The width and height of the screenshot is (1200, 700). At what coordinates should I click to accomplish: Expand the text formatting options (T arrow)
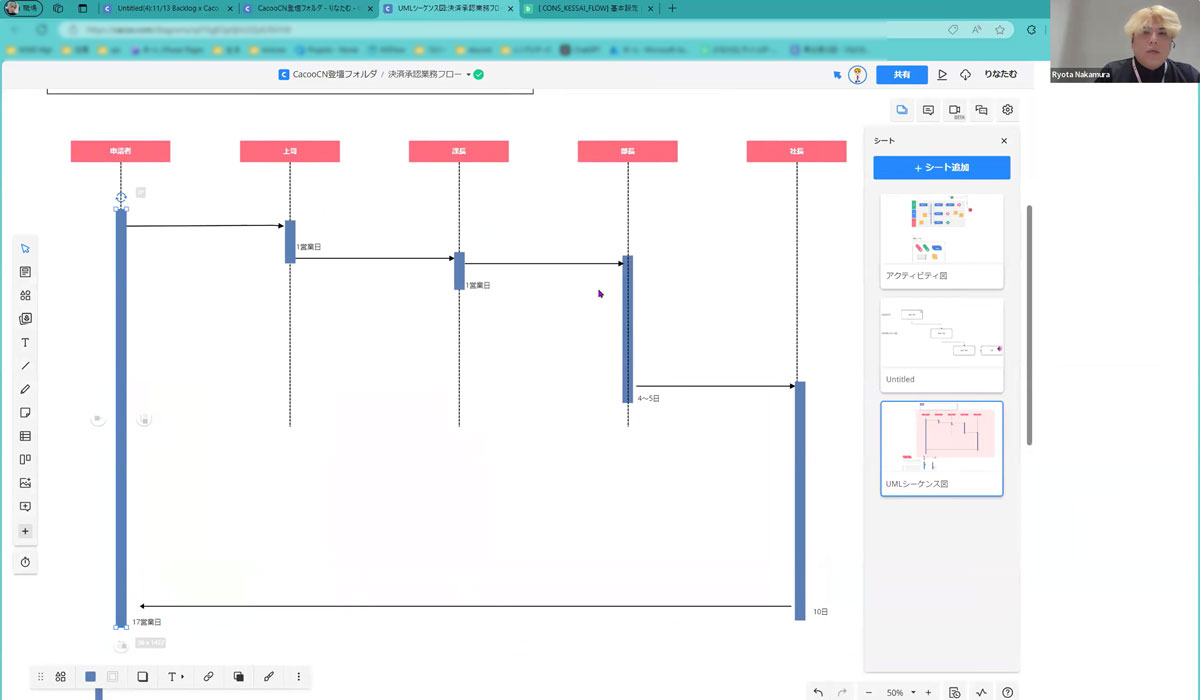point(175,677)
